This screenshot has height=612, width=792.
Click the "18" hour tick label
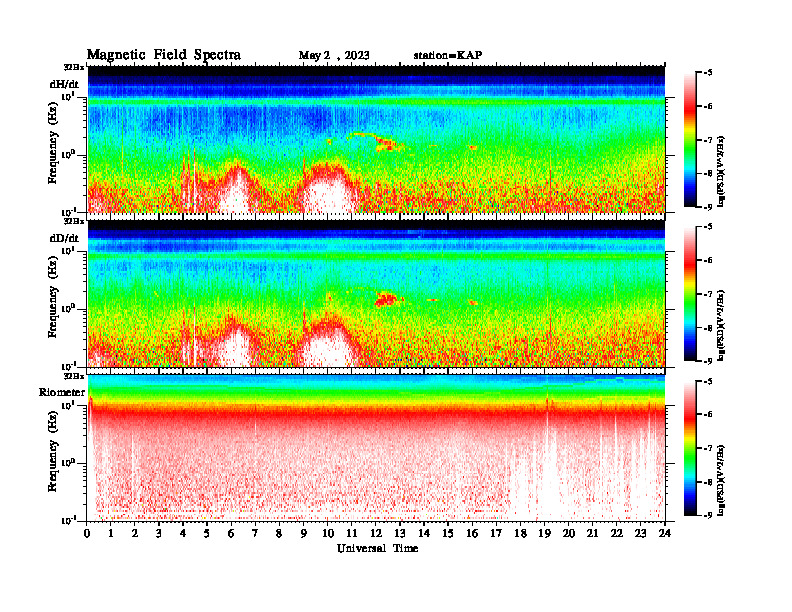[520, 534]
